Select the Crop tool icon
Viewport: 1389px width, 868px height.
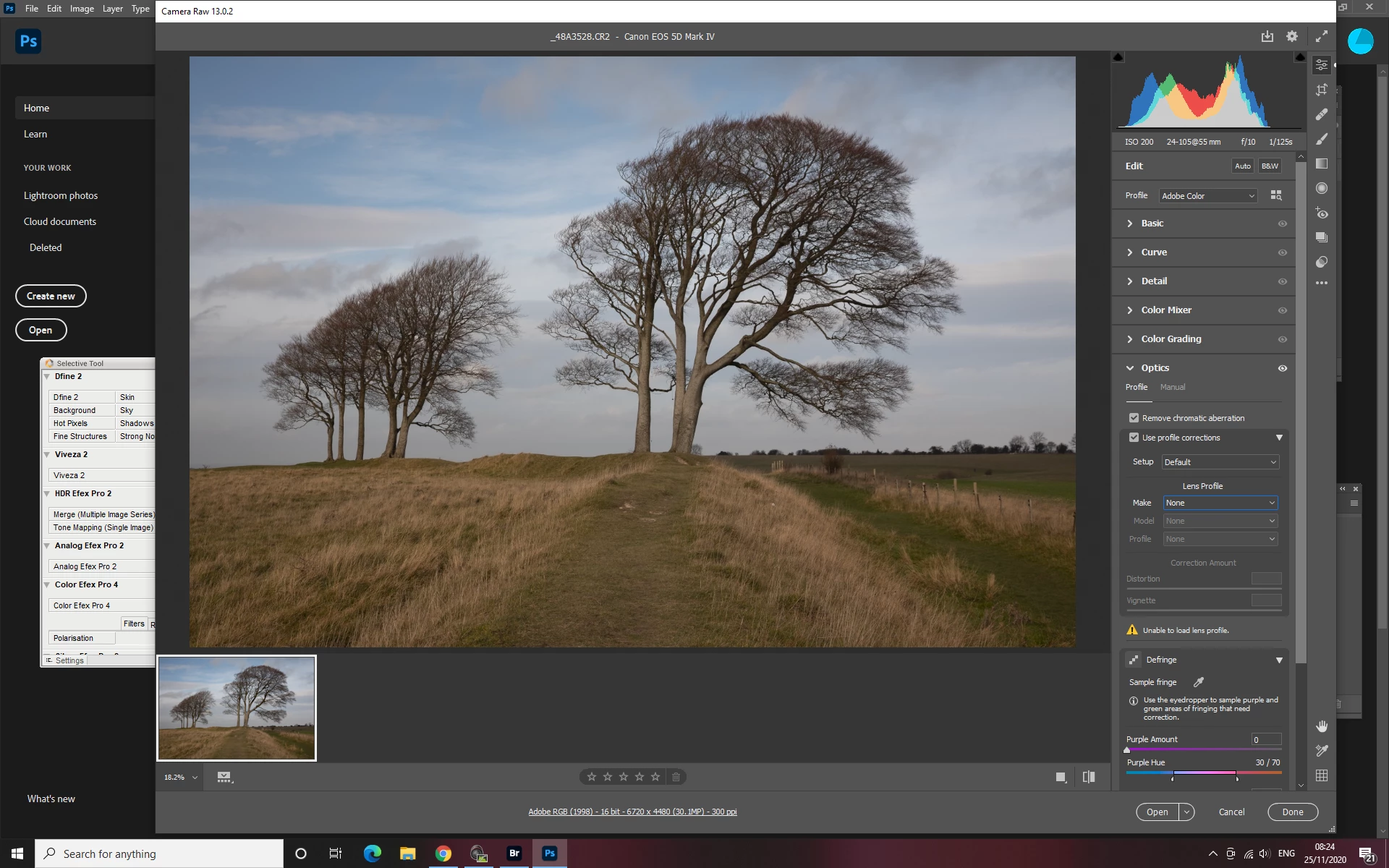(x=1322, y=90)
